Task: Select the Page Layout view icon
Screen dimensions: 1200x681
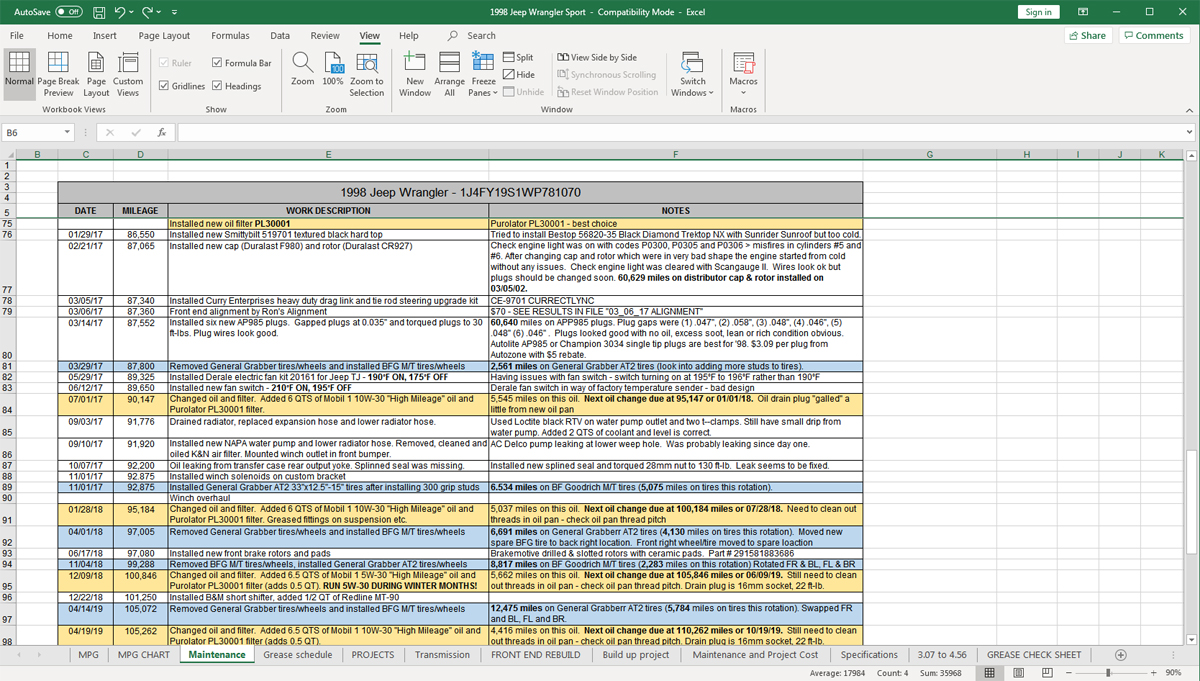Action: (x=96, y=64)
